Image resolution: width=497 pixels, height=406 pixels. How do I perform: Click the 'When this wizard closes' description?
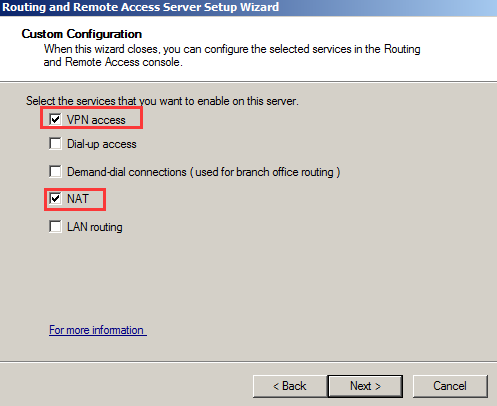click(232, 55)
